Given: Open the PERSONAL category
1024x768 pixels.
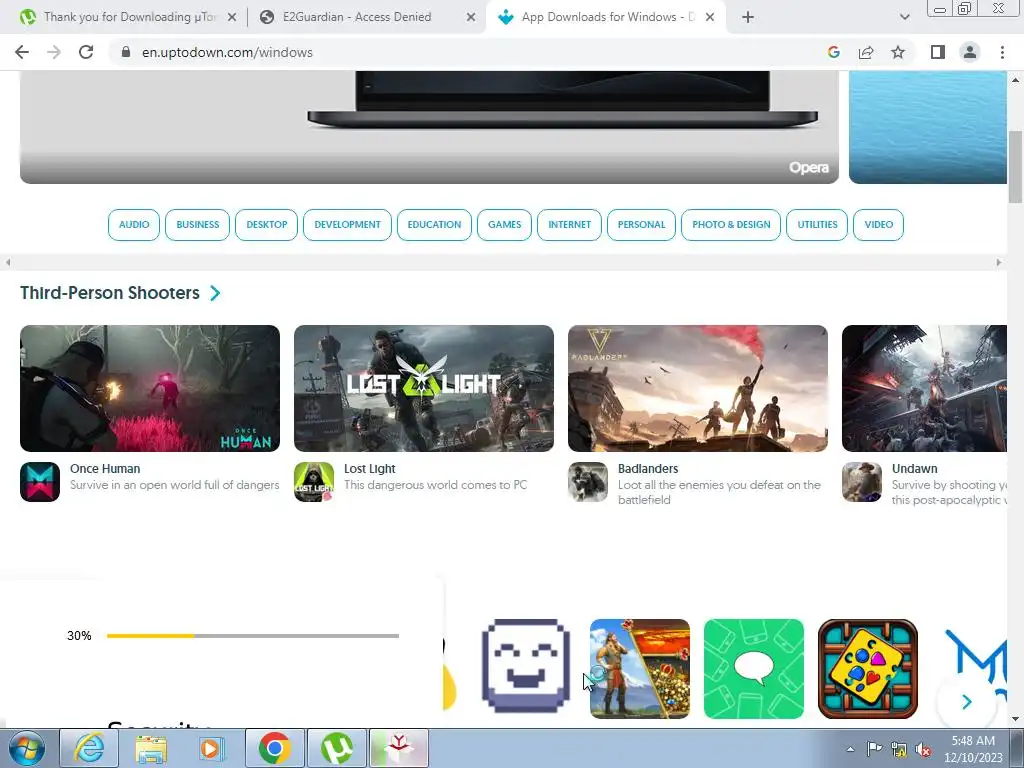Looking at the screenshot, I should [x=641, y=225].
